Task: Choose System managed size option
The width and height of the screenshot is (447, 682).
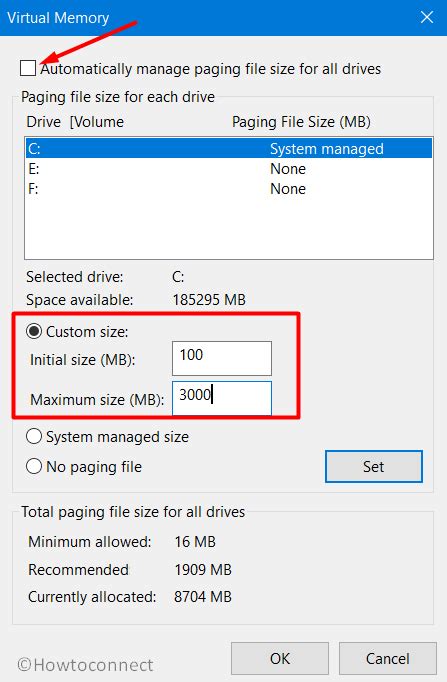Action: click(x=34, y=436)
